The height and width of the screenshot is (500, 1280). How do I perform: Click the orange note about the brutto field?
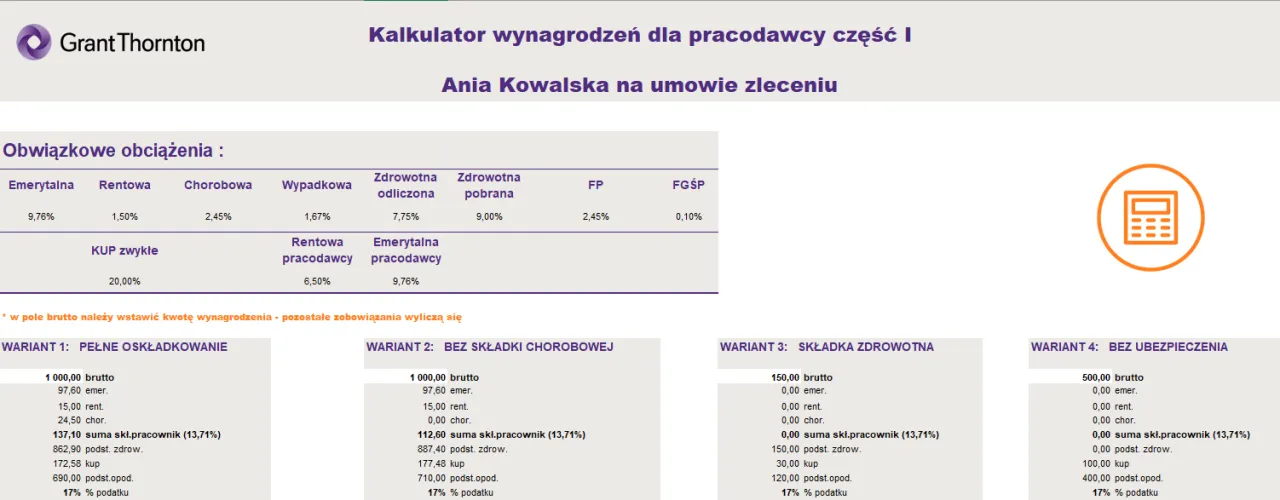coord(232,317)
